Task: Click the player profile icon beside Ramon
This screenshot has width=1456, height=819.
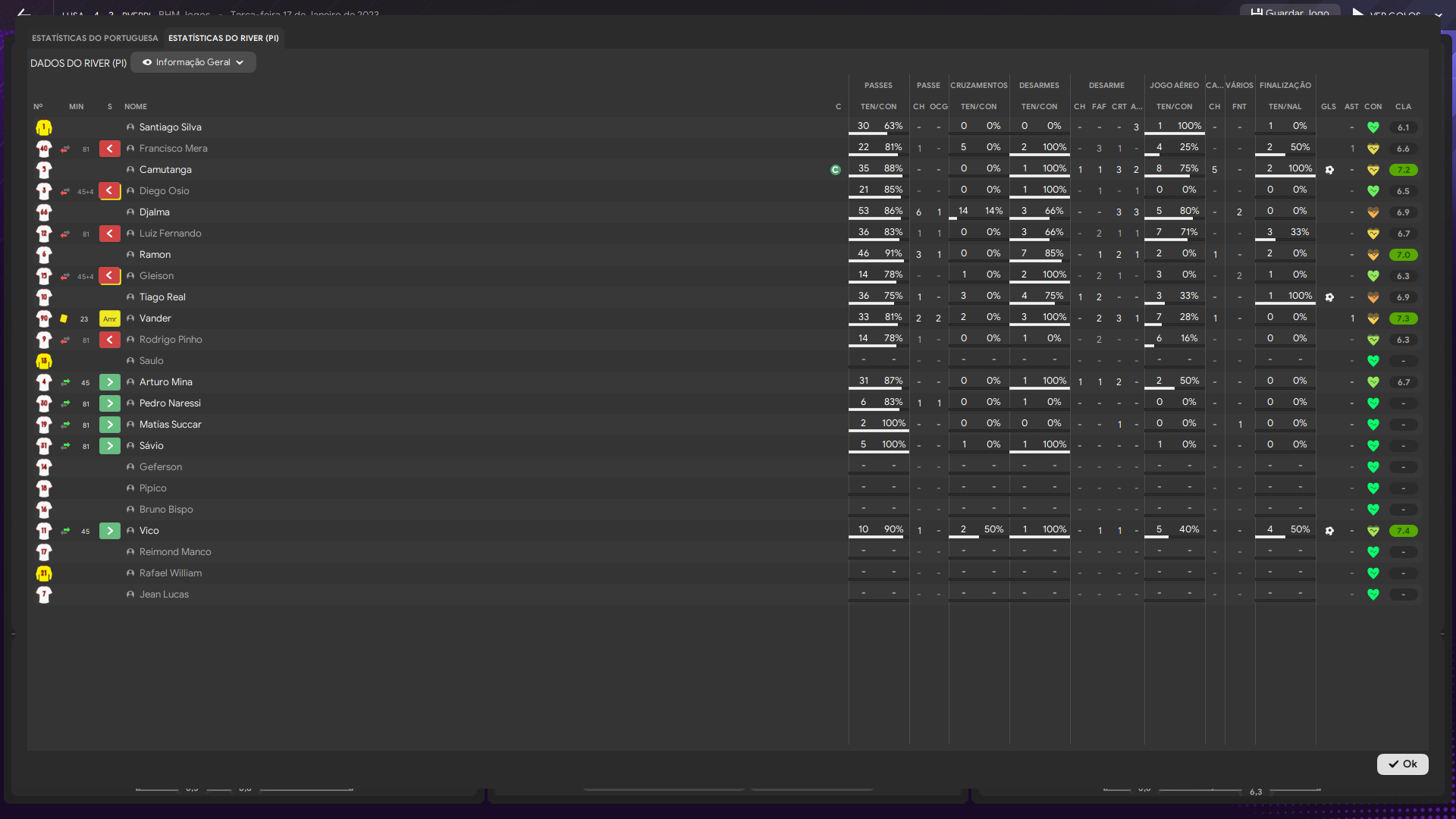Action: tap(130, 255)
